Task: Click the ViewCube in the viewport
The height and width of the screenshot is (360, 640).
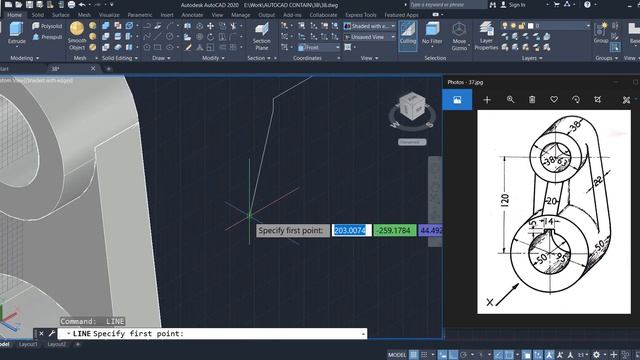Action: coord(412,107)
